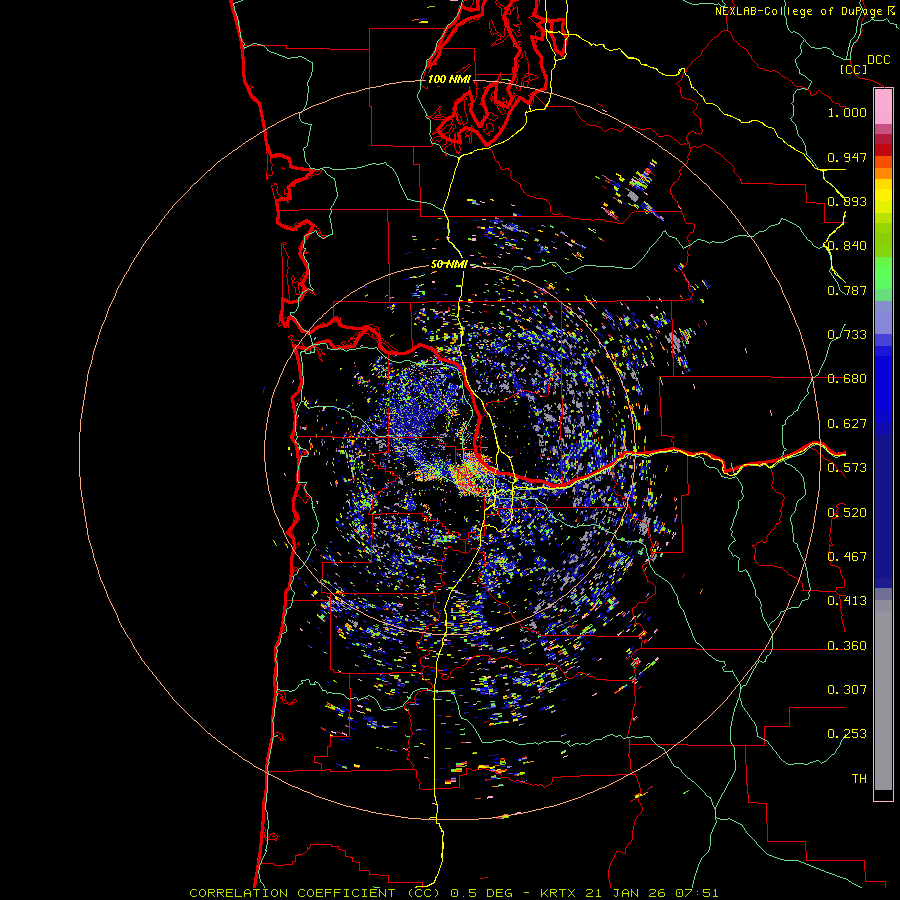900x900 pixels.
Task: Click the 0.307 scale value
Action: [847, 689]
